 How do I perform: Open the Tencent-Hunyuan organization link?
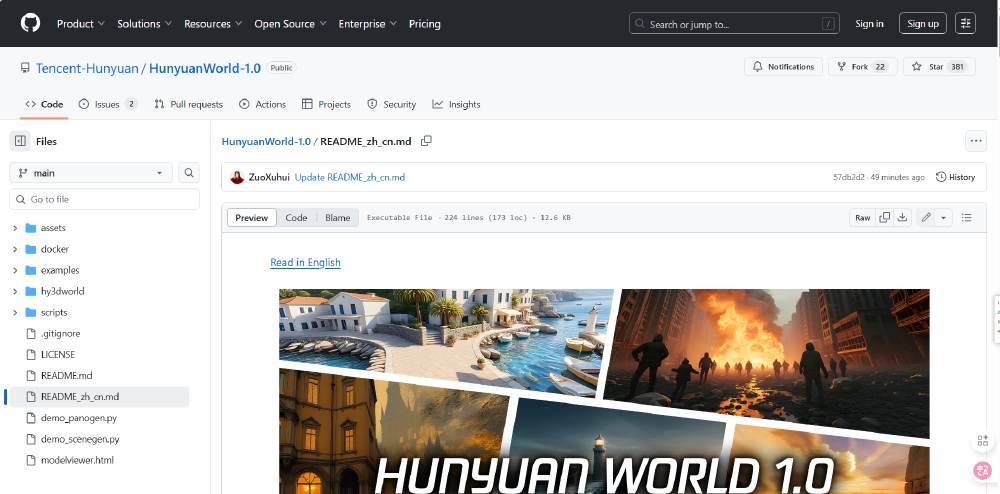(87, 68)
